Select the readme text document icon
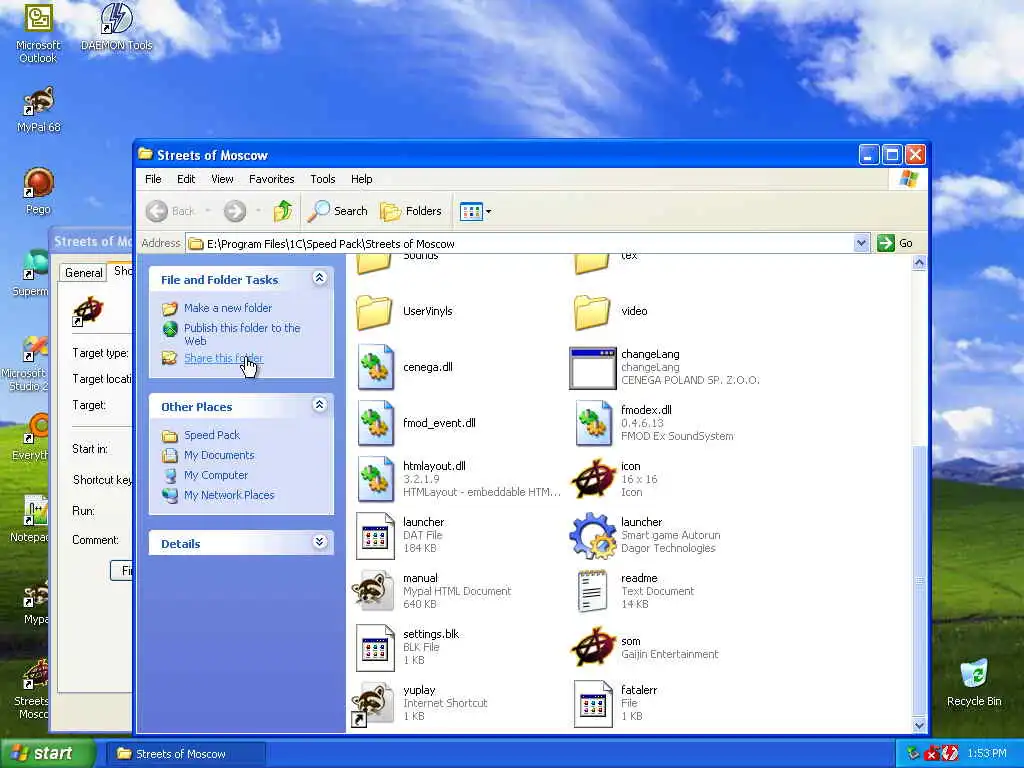The width and height of the screenshot is (1024, 768). [x=592, y=591]
